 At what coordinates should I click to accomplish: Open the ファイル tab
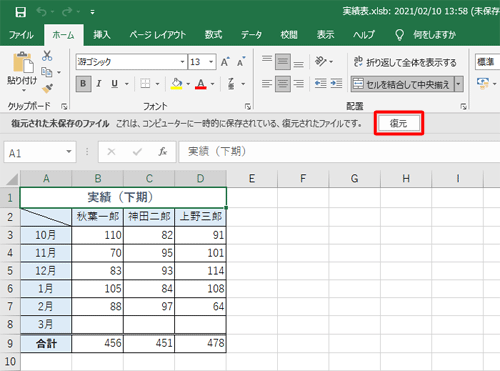21,35
